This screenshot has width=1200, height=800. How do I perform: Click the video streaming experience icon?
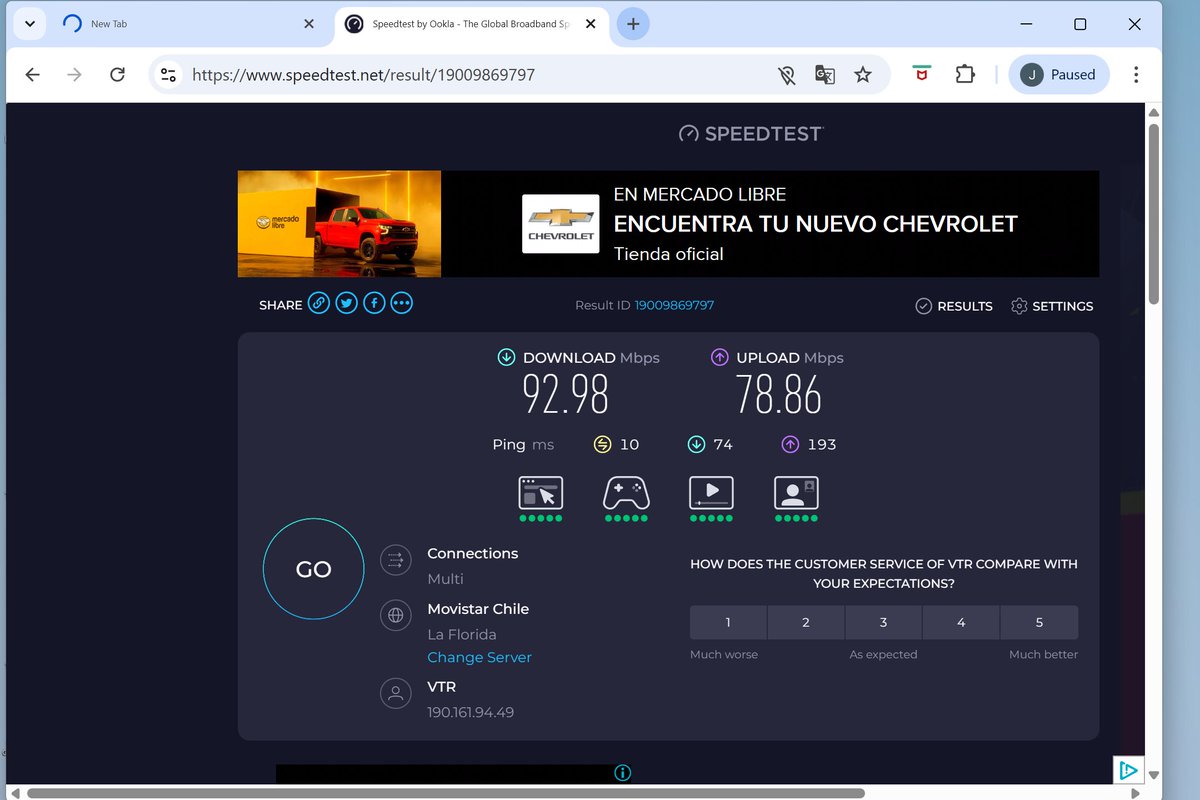click(711, 493)
